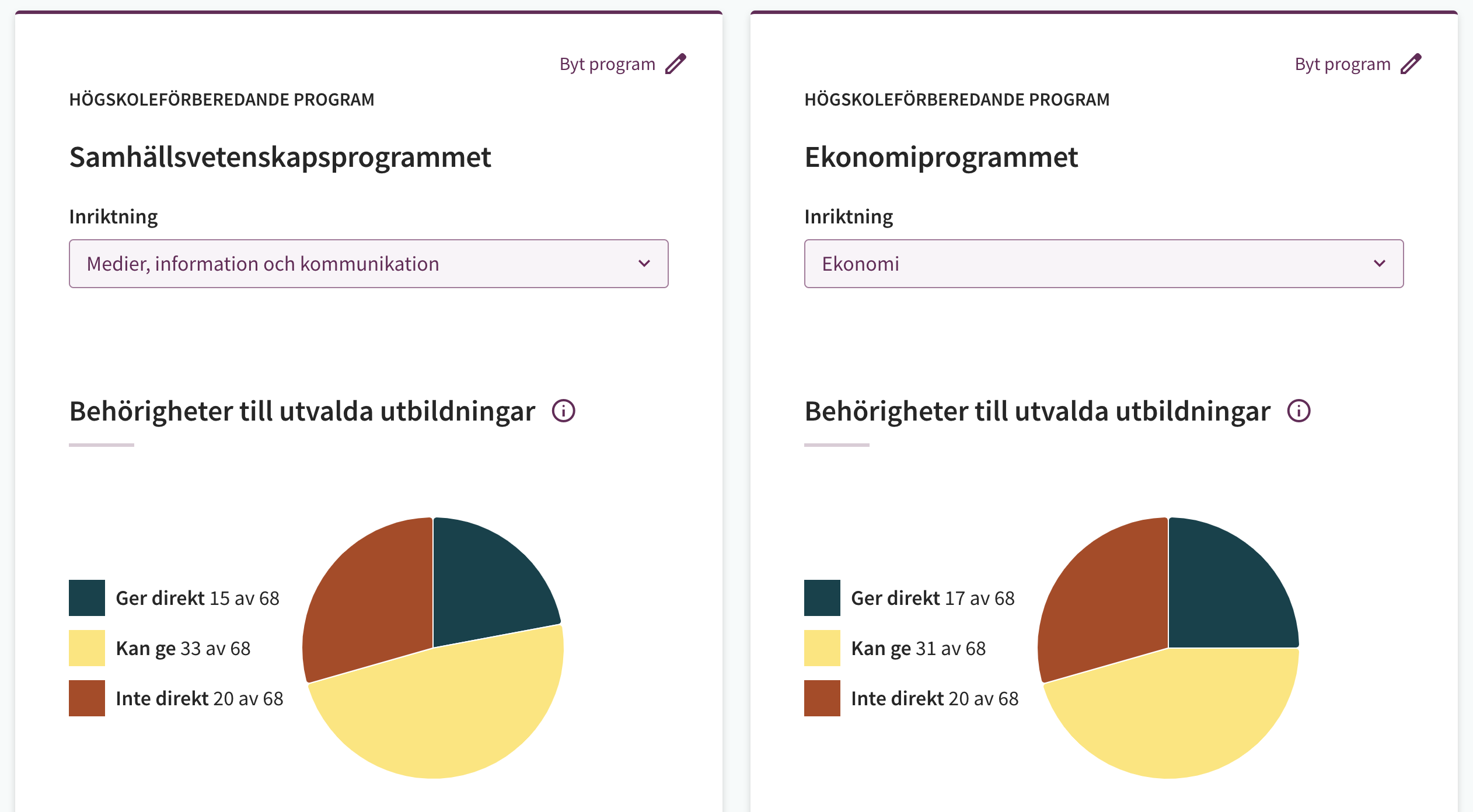
Task: Click Byt program on the Samhällsvetenskapsprogrammet card
Action: tap(607, 64)
